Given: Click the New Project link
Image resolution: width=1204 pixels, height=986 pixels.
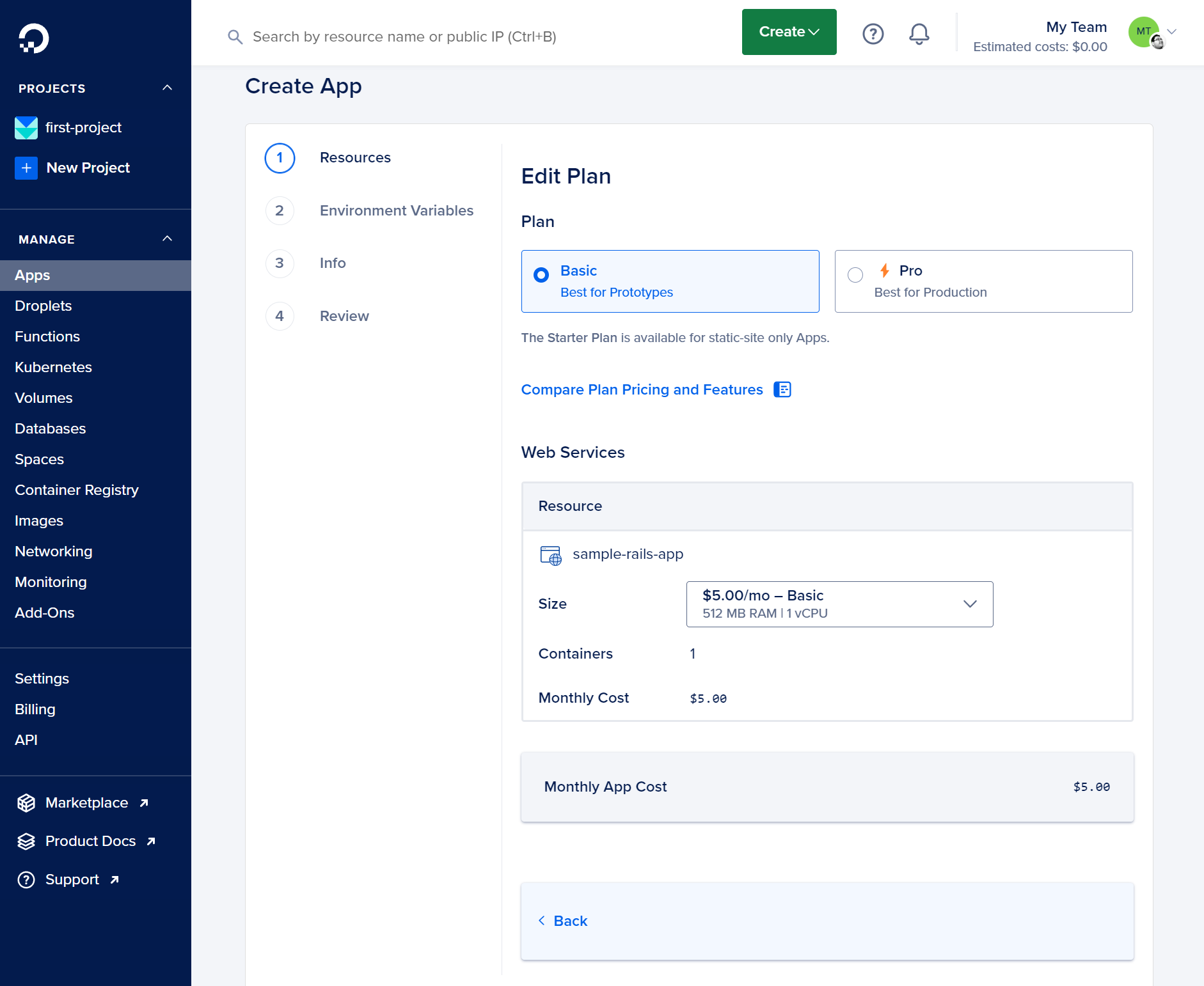Looking at the screenshot, I should tap(88, 168).
